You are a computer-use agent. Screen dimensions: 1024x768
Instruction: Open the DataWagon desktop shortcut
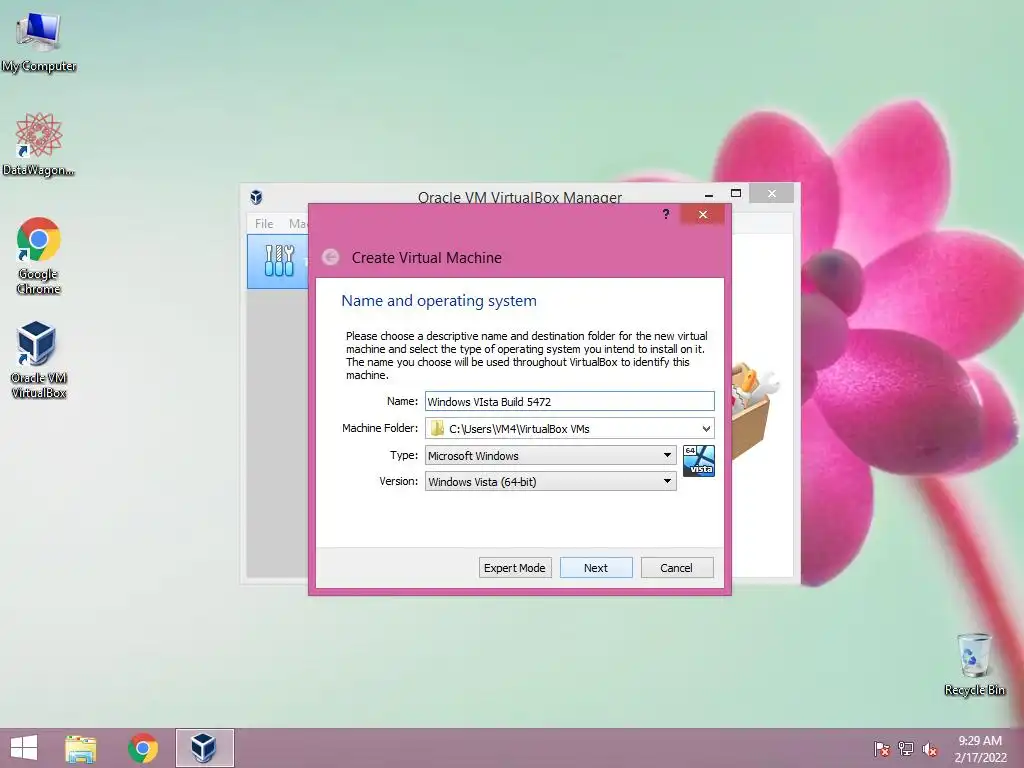click(x=39, y=144)
